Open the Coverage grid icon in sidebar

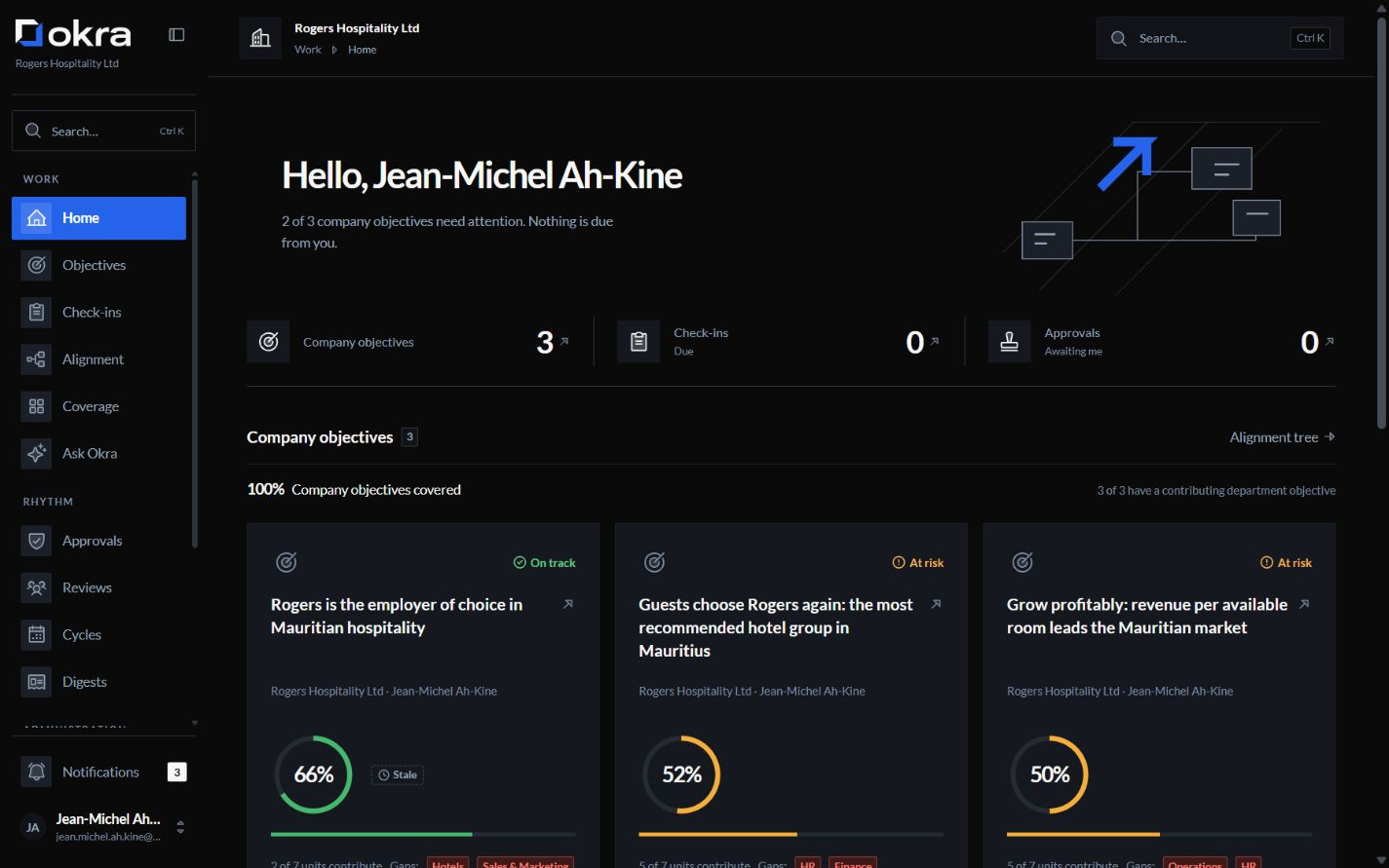coord(36,406)
